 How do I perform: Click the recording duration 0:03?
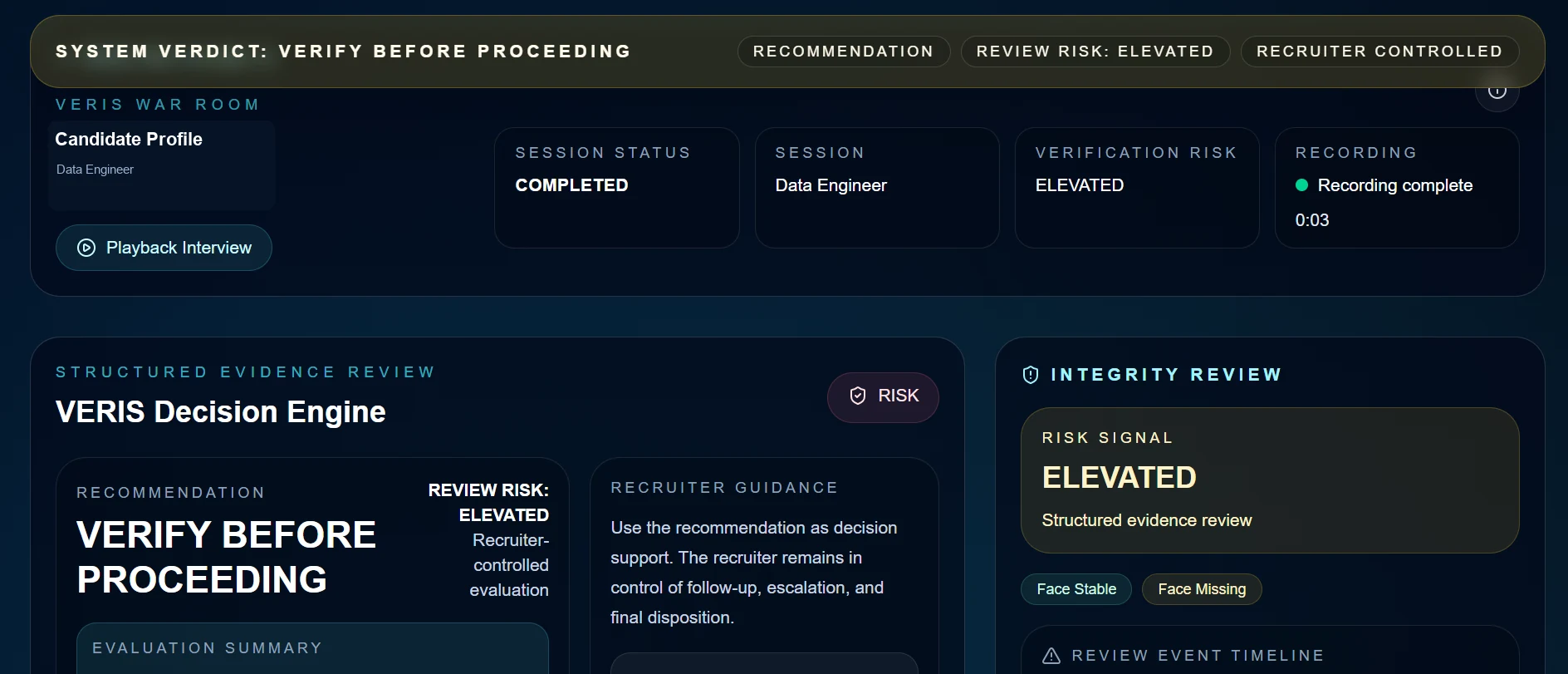1312,220
